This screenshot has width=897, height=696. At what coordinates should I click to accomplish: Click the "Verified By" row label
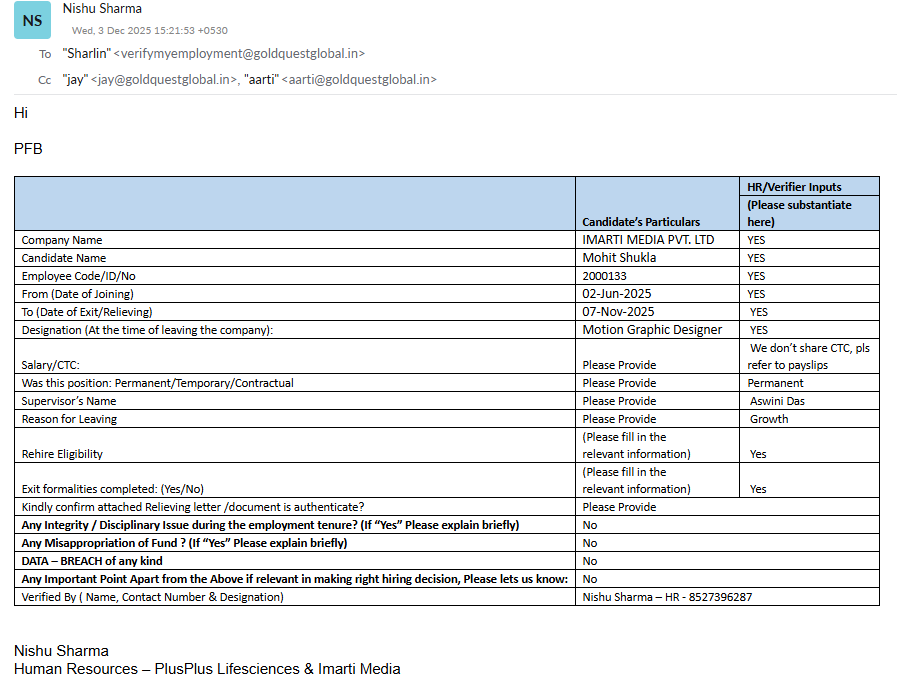coord(152,597)
